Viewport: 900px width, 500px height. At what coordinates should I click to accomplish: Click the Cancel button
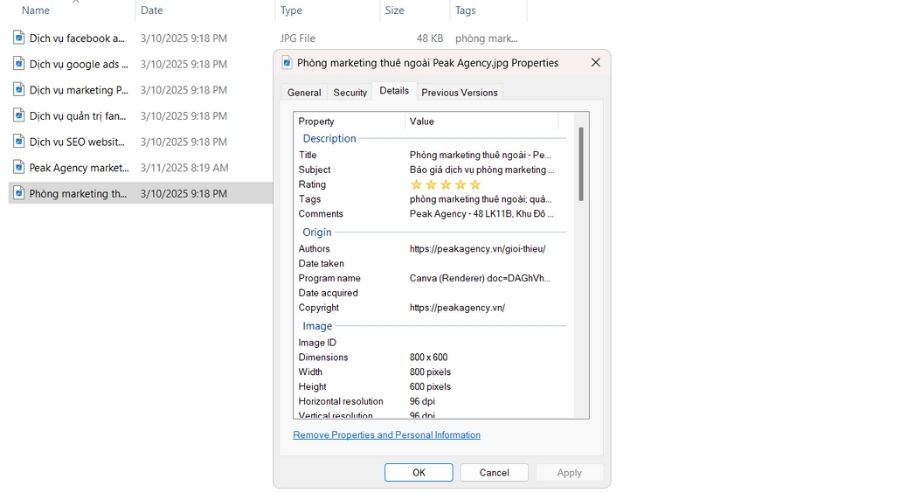pyautogui.click(x=494, y=472)
